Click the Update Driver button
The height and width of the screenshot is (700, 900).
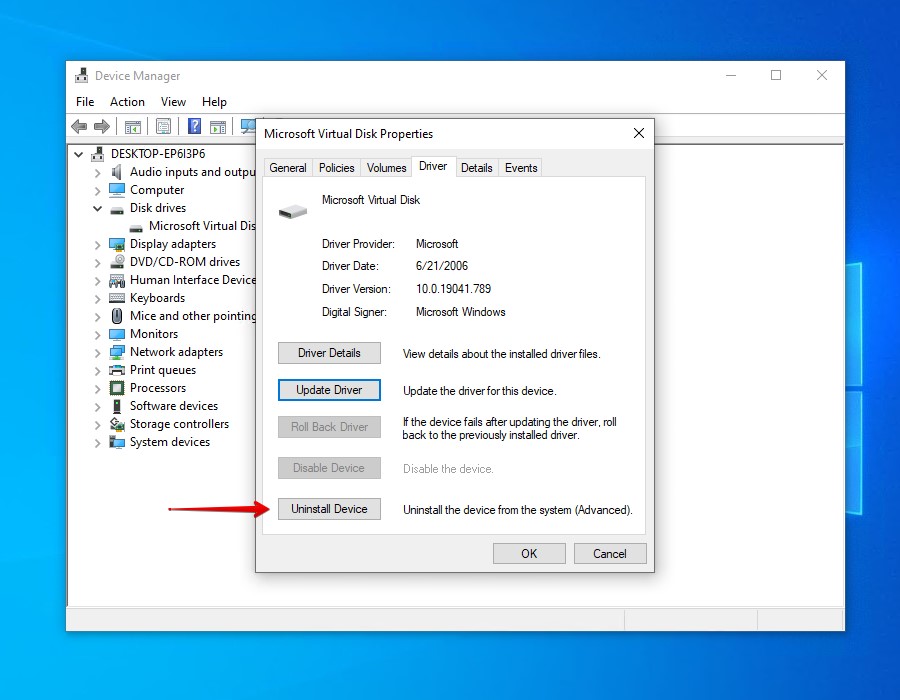coord(329,390)
